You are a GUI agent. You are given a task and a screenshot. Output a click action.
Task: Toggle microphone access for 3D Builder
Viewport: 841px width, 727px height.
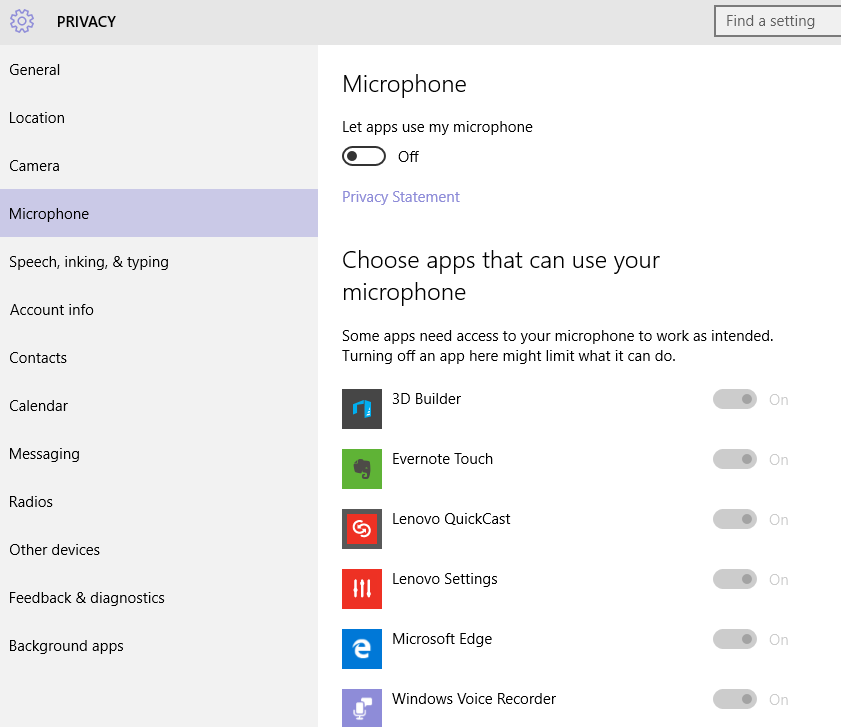[735, 399]
